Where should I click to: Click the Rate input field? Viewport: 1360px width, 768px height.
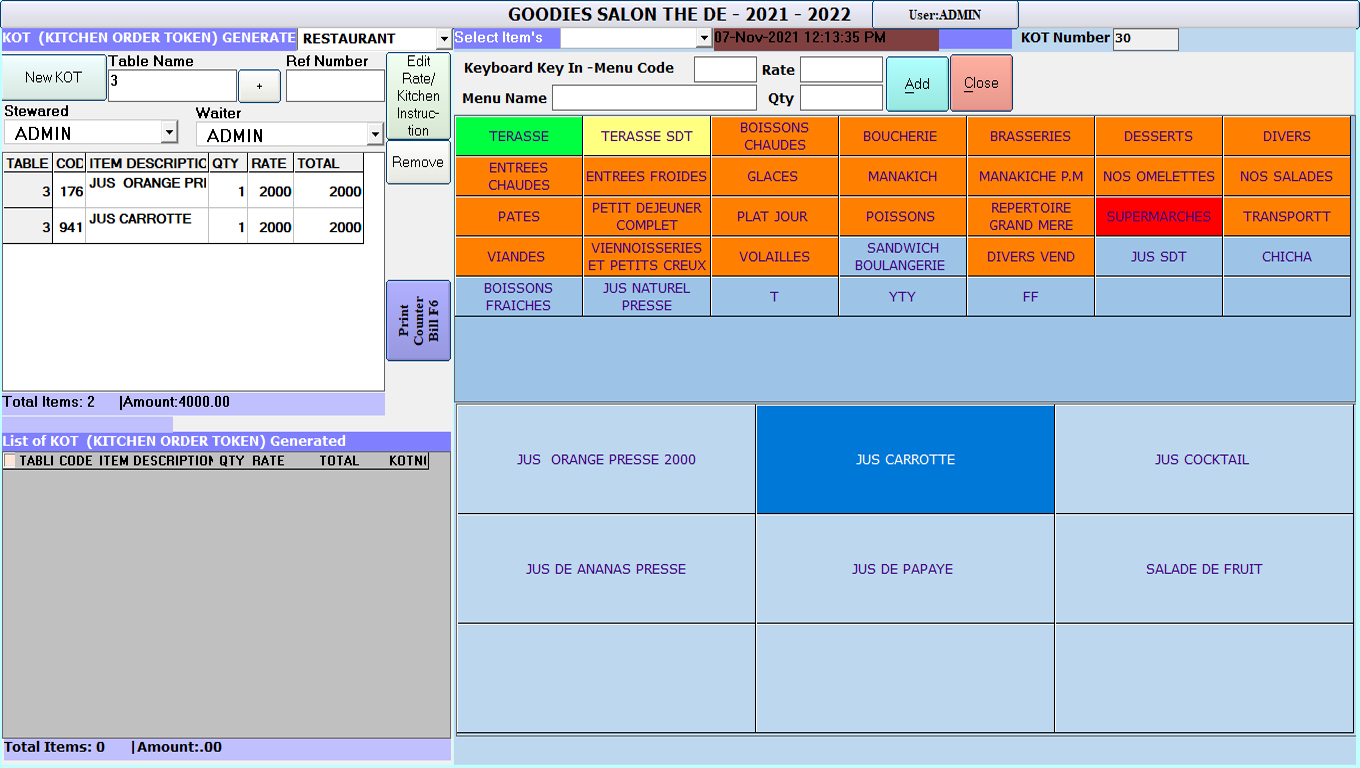(x=841, y=69)
